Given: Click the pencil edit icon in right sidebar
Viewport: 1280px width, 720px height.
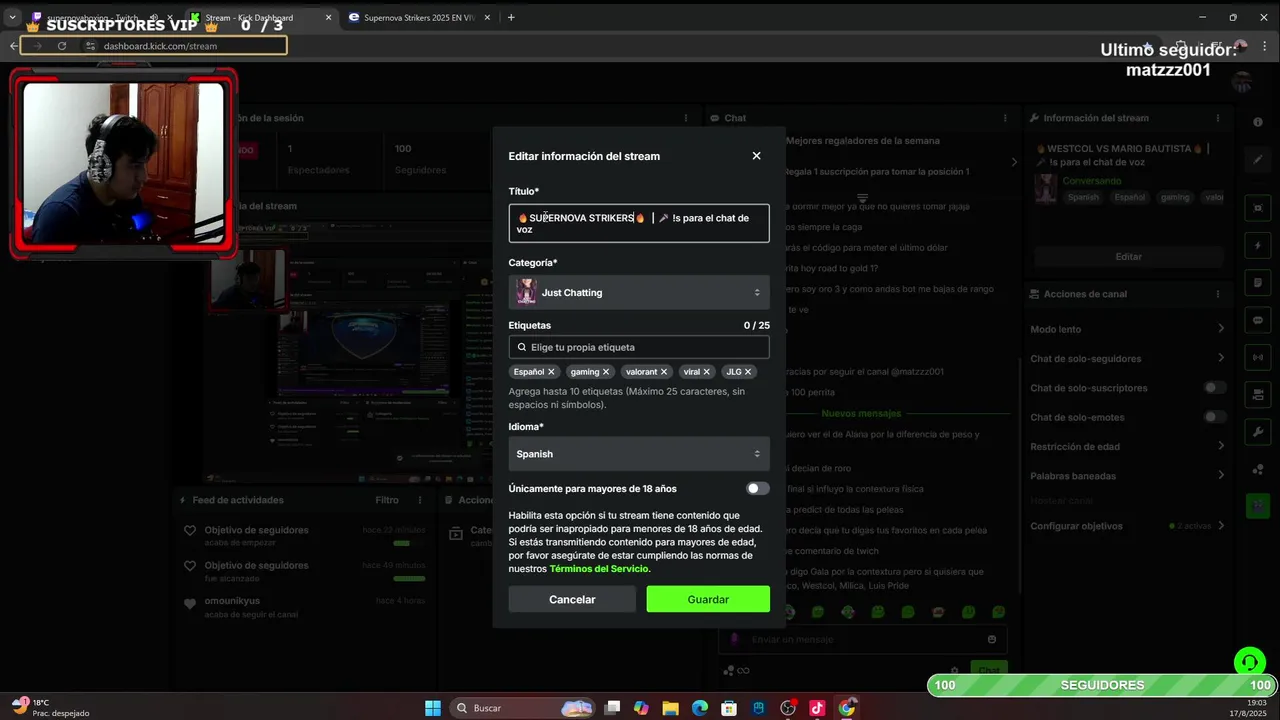Looking at the screenshot, I should click(1258, 159).
